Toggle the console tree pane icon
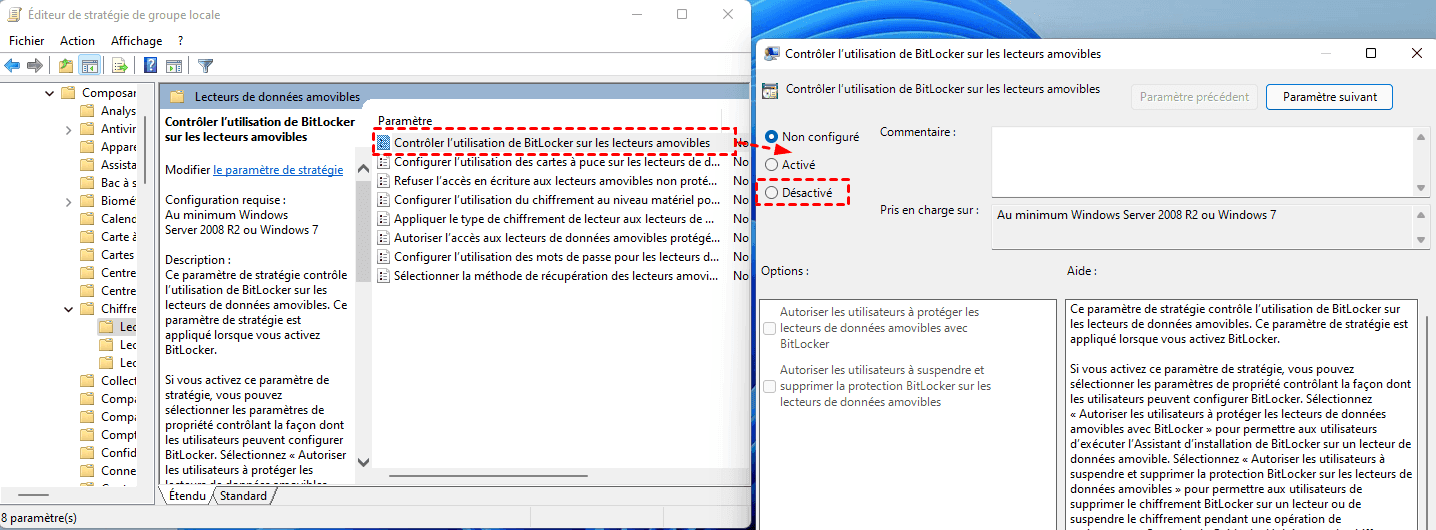The image size is (1436, 530). 90,66
